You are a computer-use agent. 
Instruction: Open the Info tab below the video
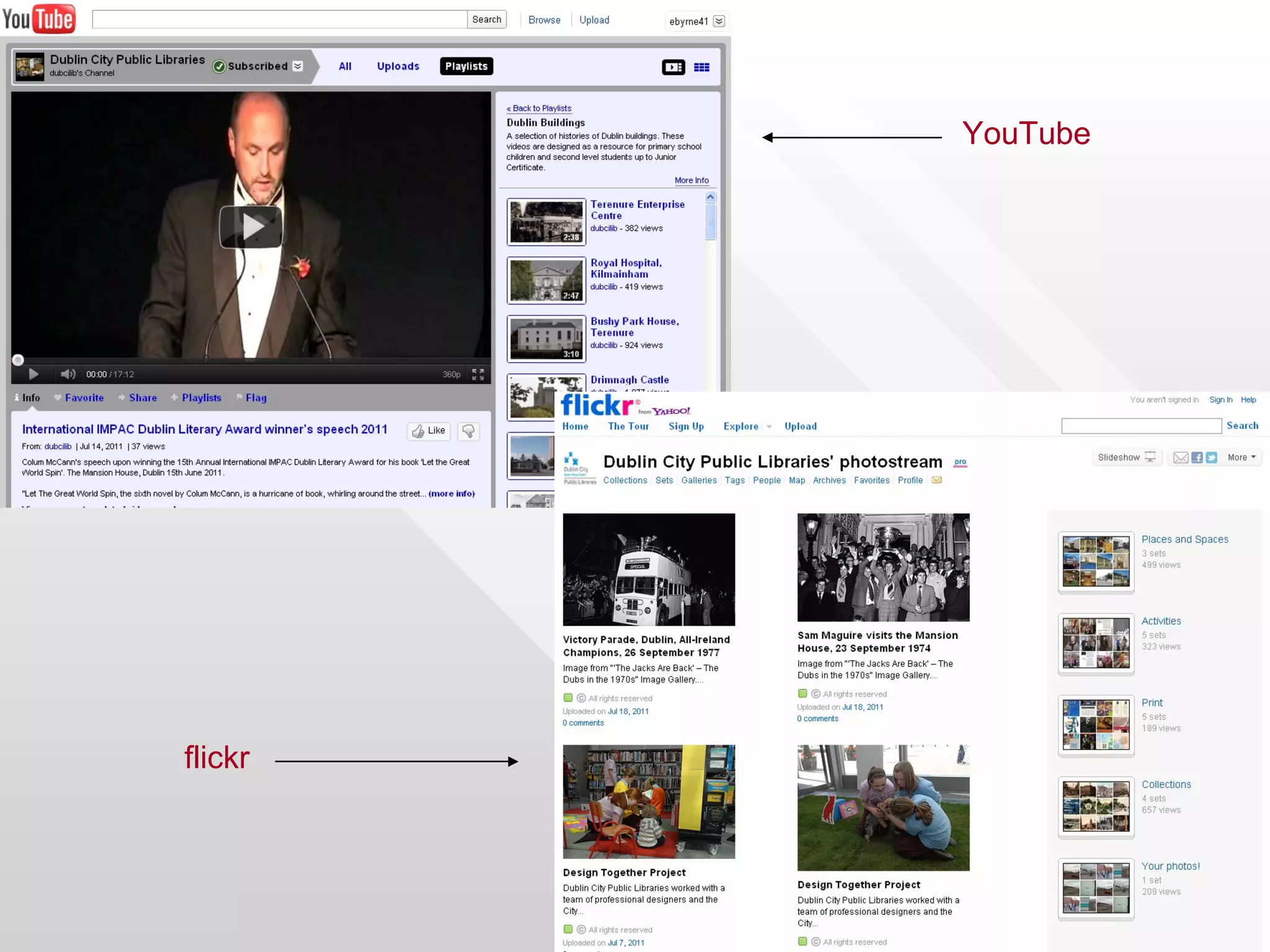coord(27,398)
